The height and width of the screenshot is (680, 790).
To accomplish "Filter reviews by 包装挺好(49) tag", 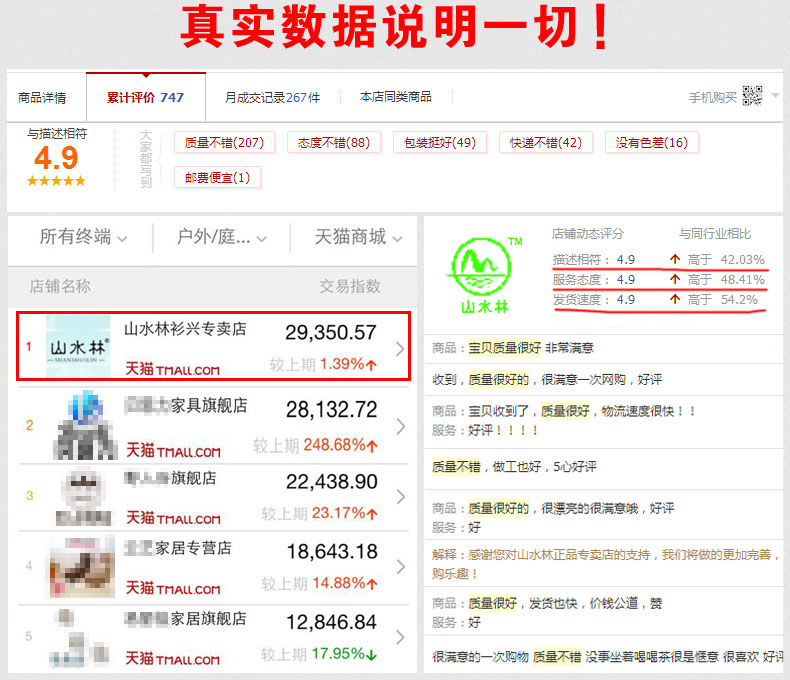I will [x=440, y=143].
